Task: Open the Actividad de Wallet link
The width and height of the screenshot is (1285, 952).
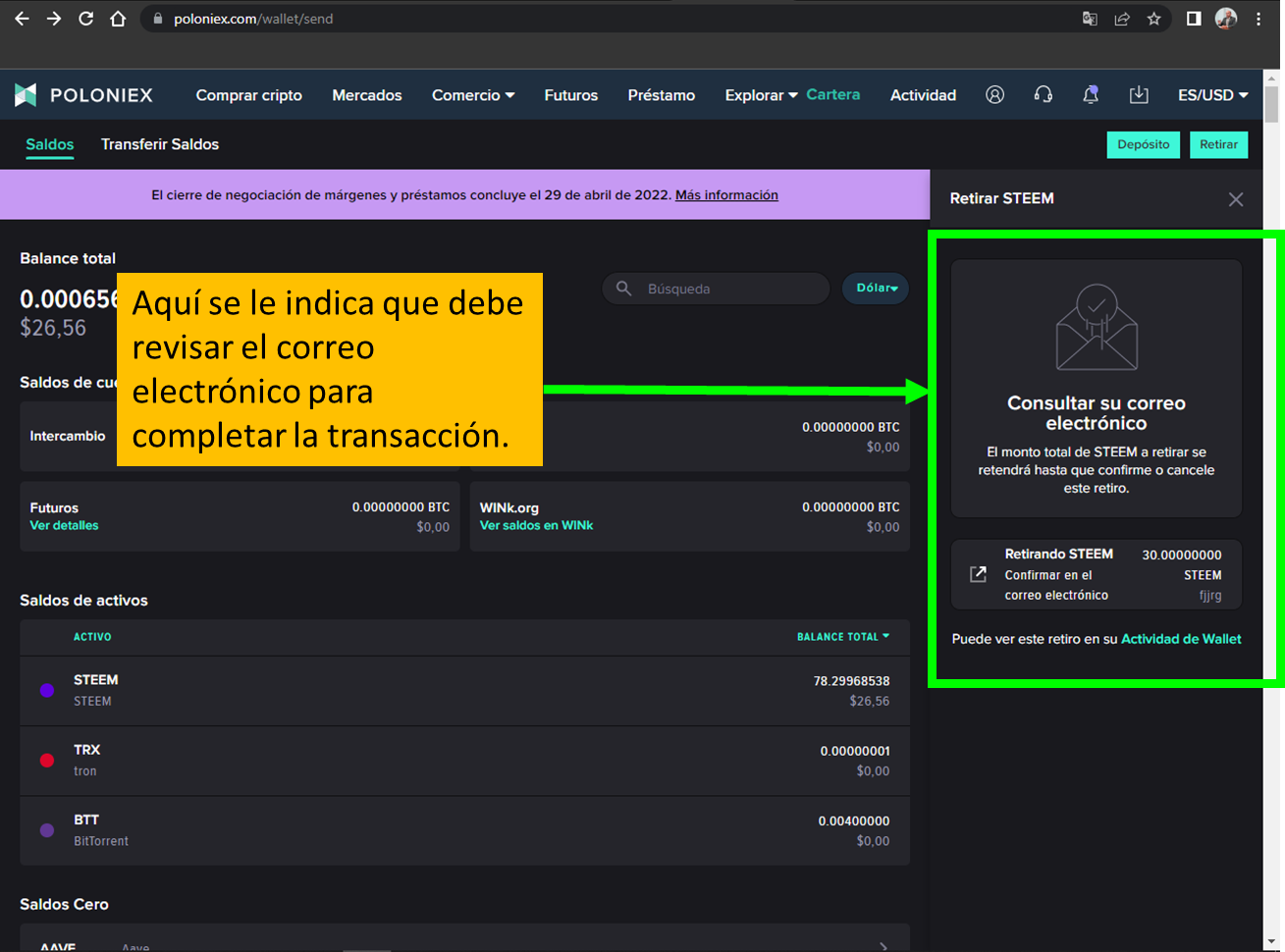Action: coord(1181,639)
